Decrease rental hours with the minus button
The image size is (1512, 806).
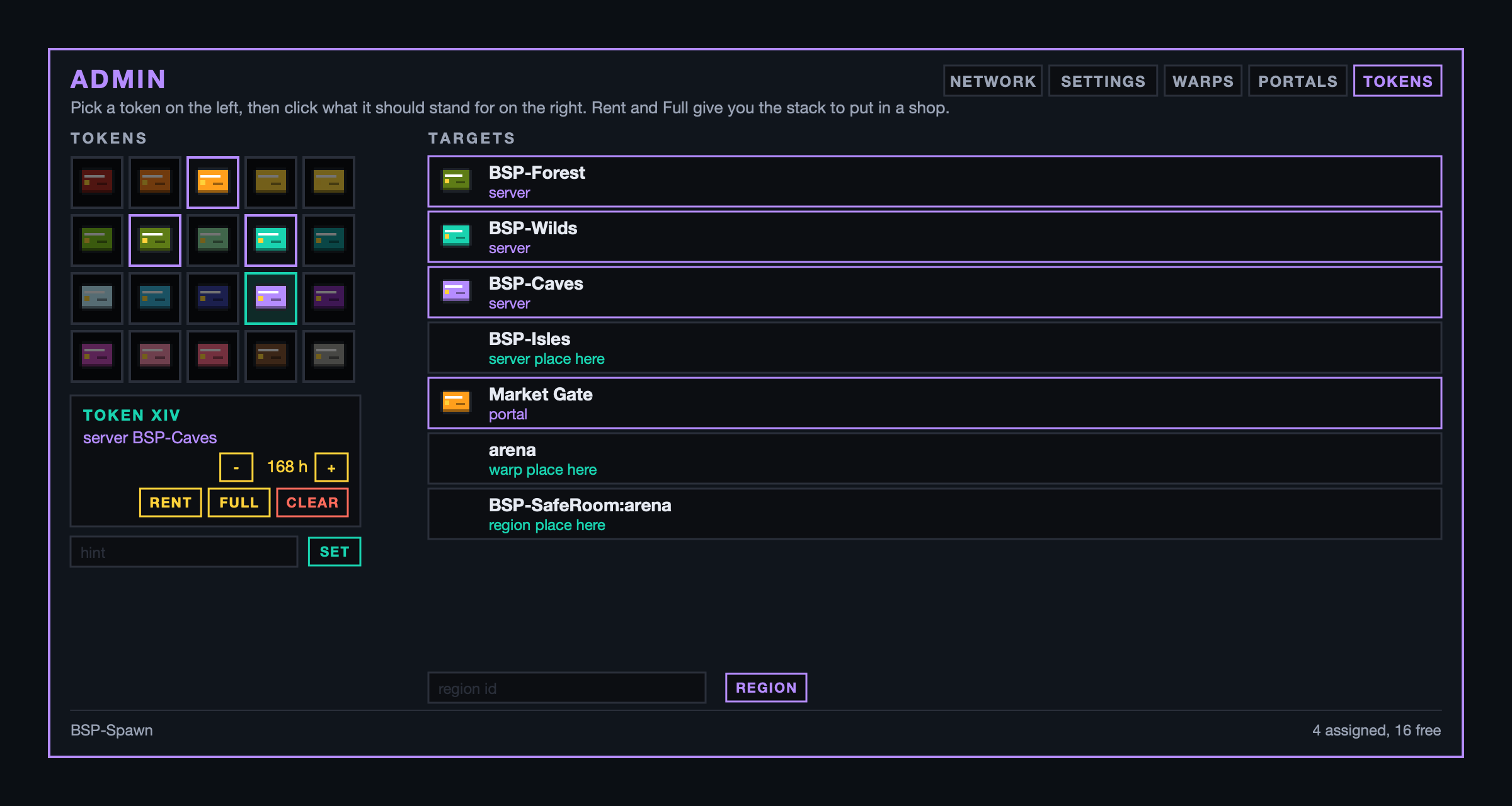click(x=236, y=467)
